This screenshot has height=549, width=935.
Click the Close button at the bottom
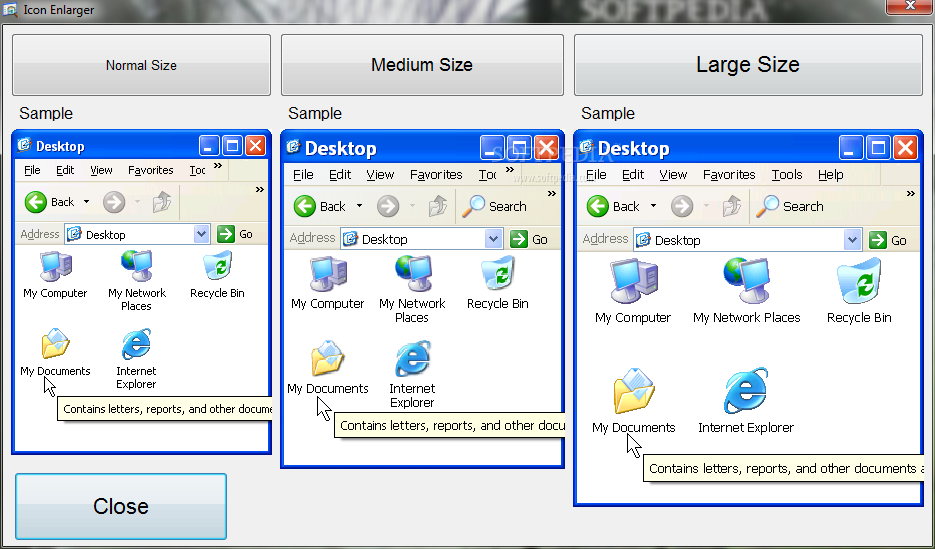coord(121,506)
